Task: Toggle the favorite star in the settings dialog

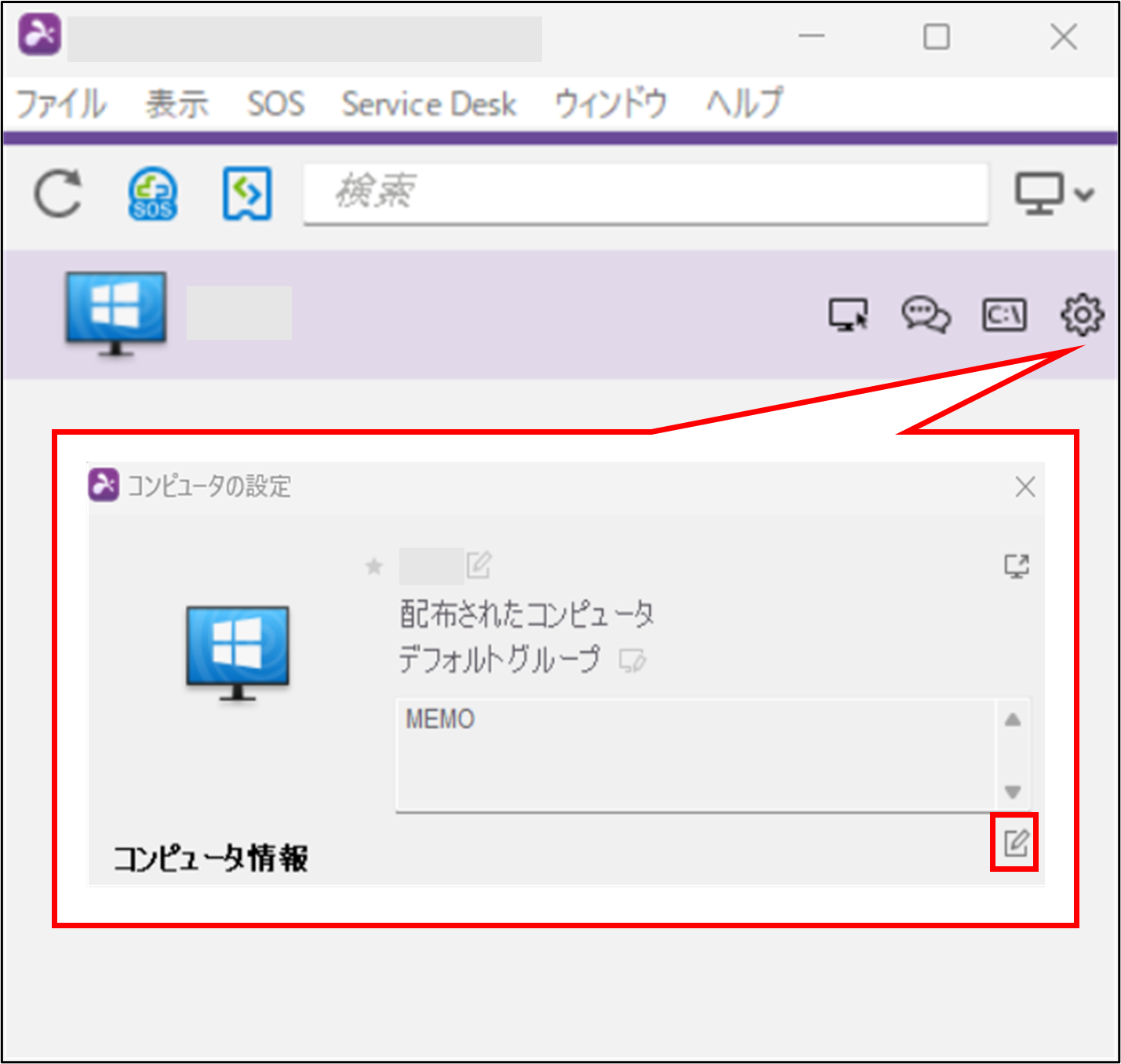Action: pos(374,567)
